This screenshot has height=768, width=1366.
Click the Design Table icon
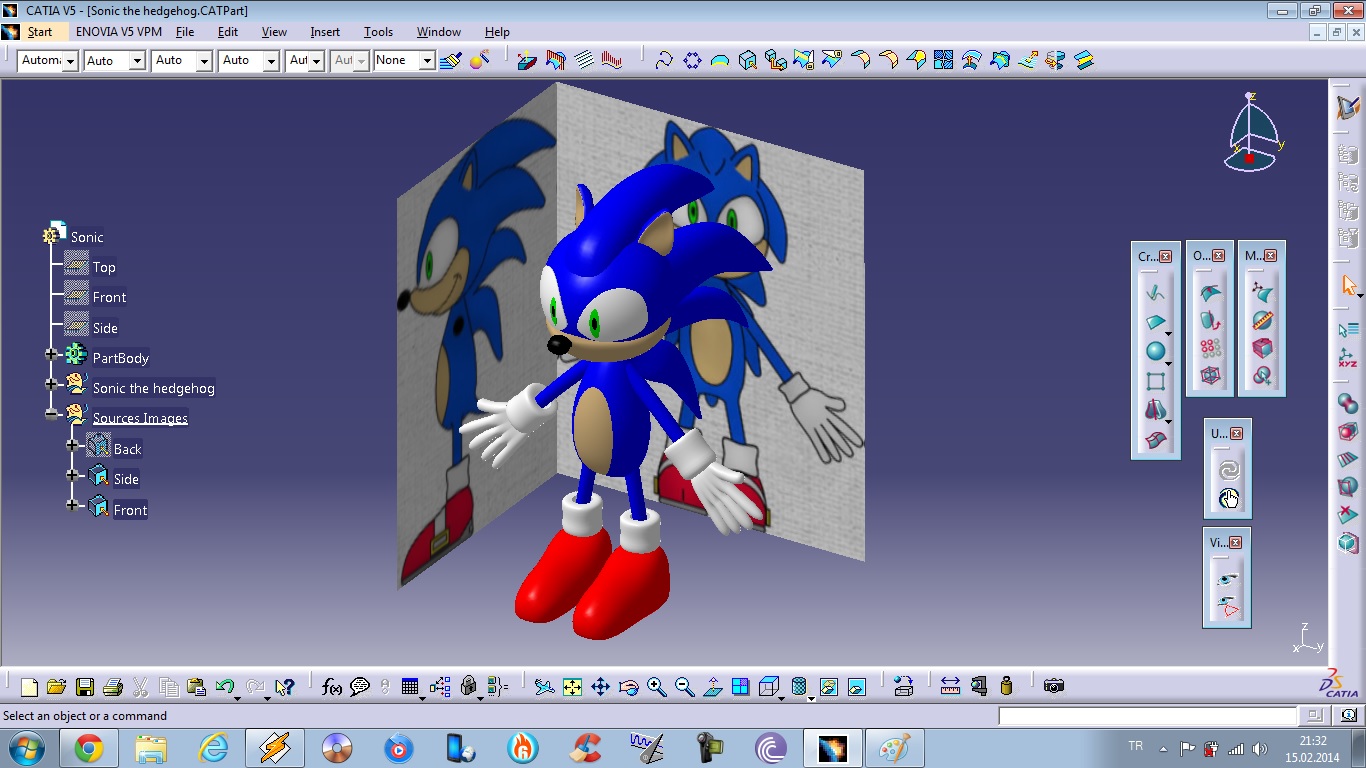(x=410, y=687)
